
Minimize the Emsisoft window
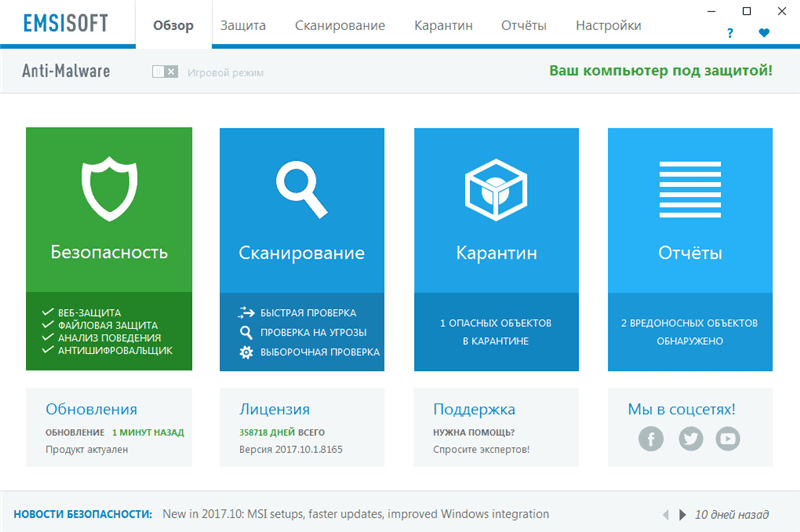[x=712, y=11]
